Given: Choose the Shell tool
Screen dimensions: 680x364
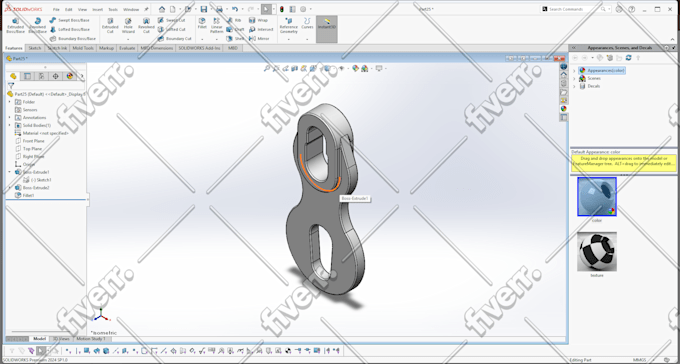Looking at the screenshot, I should pyautogui.click(x=235, y=39).
